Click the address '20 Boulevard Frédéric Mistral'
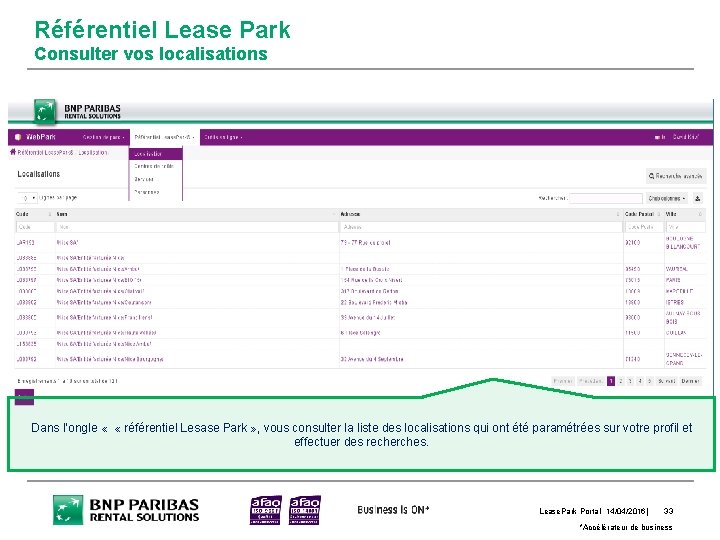Screen dimensions: 720x540 pyautogui.click(x=374, y=303)
